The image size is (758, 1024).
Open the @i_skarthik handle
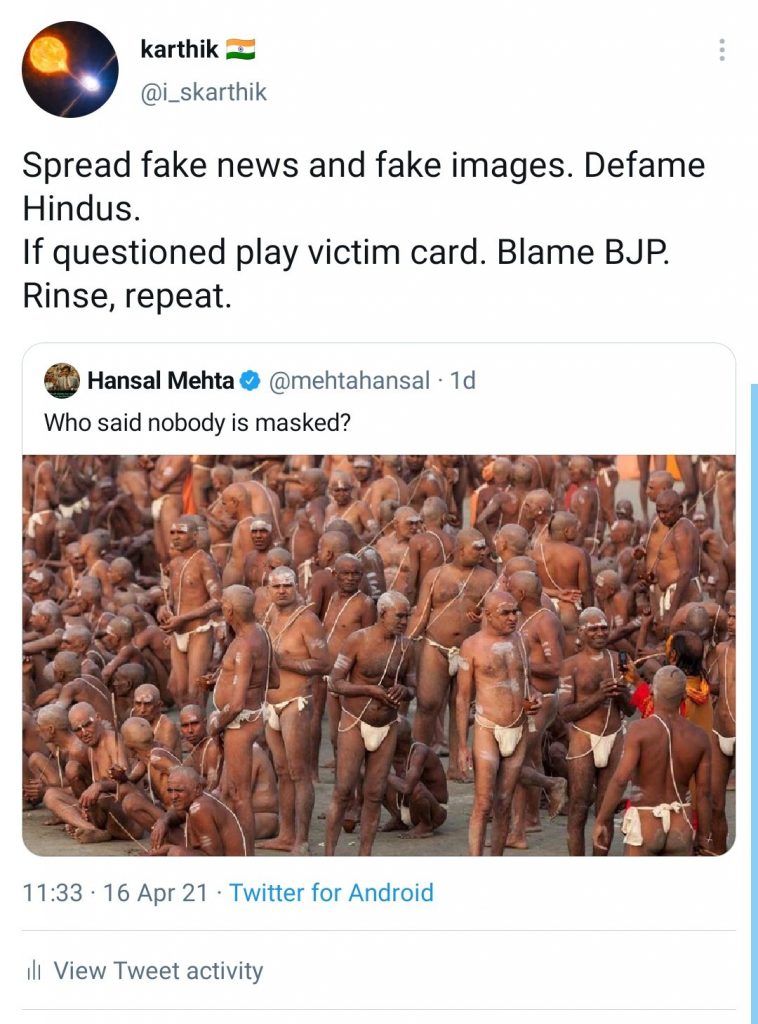(204, 93)
